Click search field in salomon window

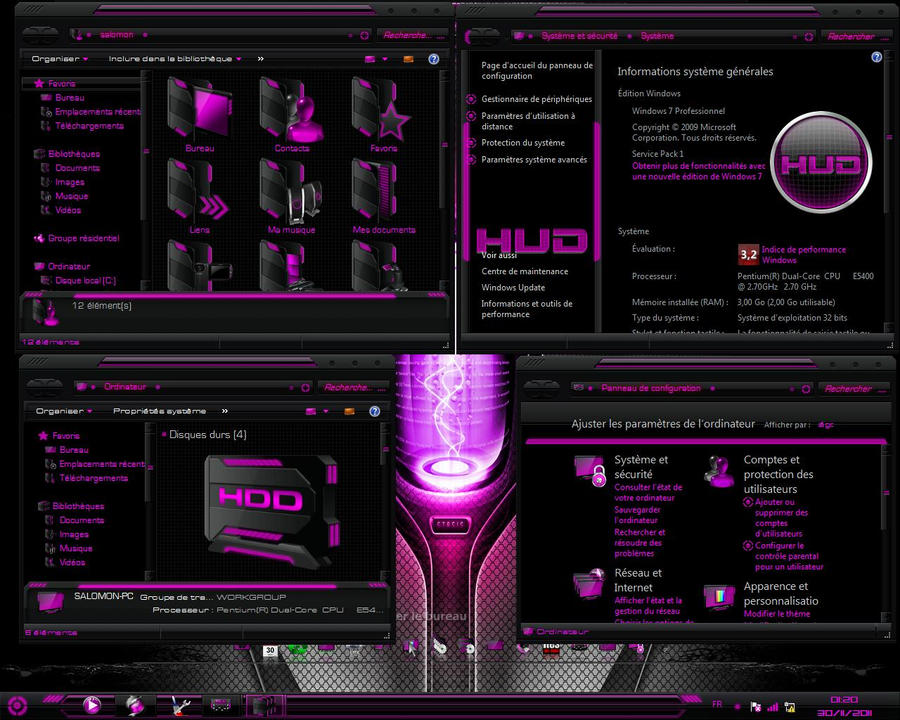point(413,36)
